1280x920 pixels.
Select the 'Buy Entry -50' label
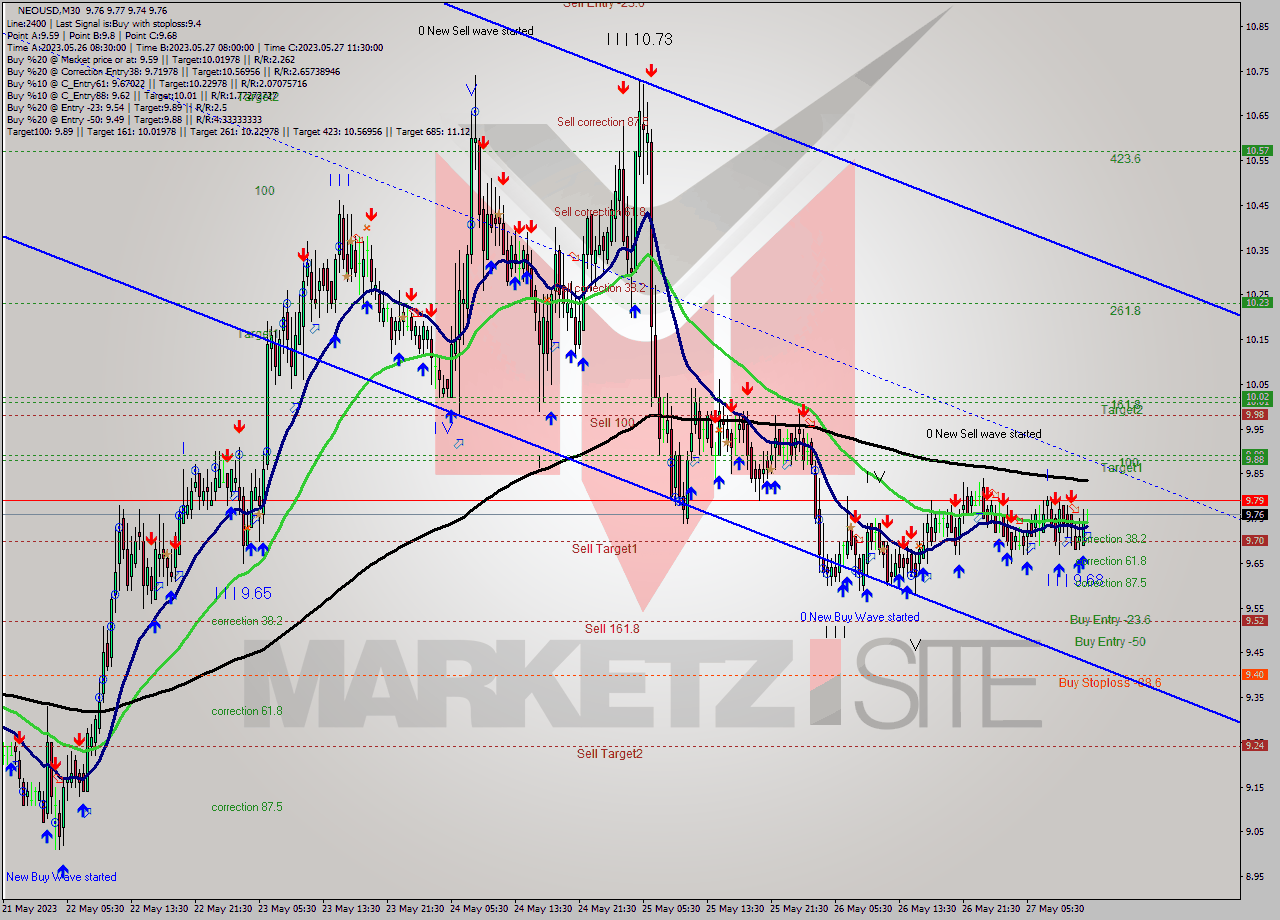pos(1110,642)
